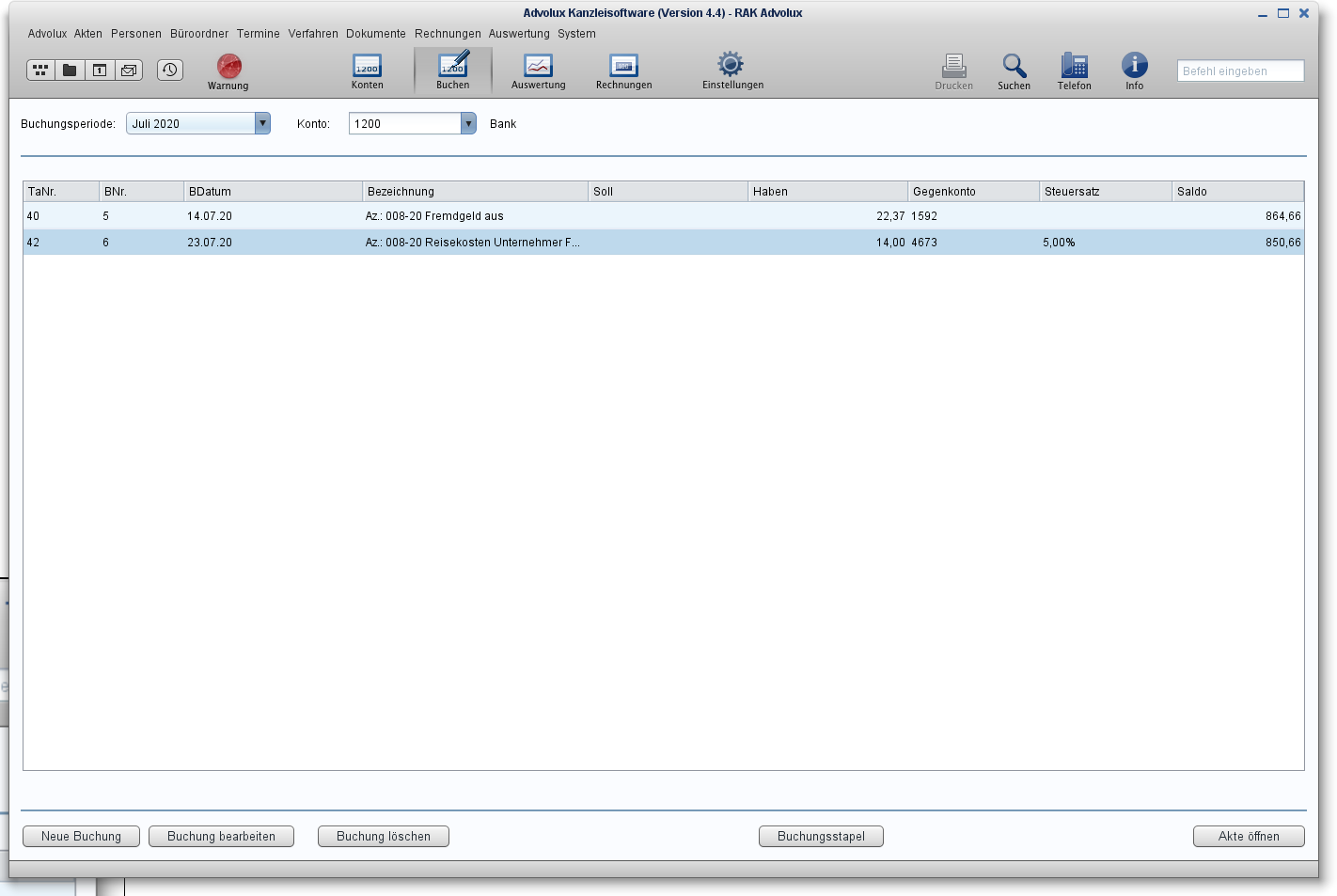Click the Neue Buchung button
Viewport: 1337px width, 896px height.
(82, 837)
